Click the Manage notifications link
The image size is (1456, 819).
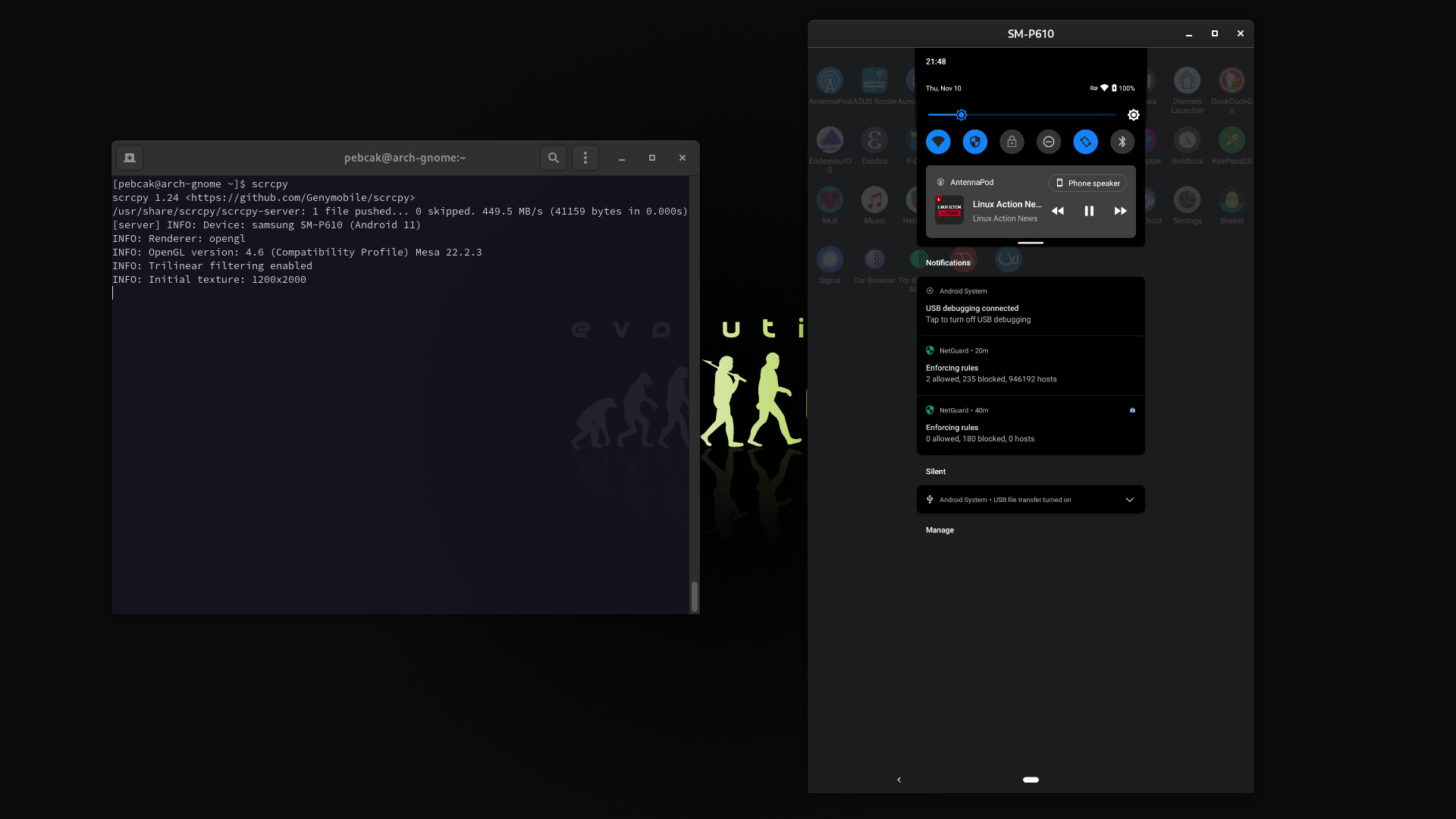(940, 530)
